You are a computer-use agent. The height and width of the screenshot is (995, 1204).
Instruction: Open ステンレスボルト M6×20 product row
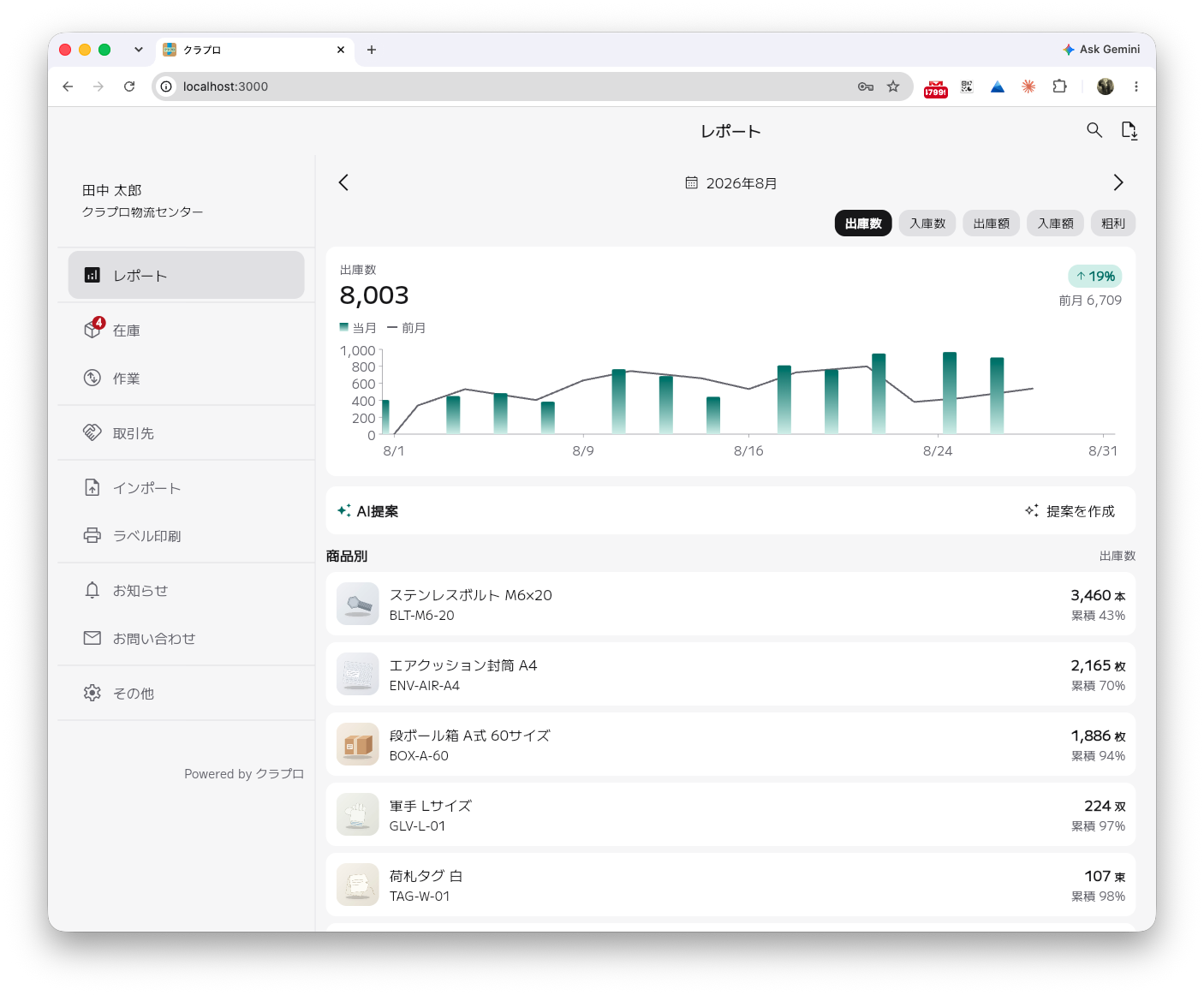pos(730,605)
